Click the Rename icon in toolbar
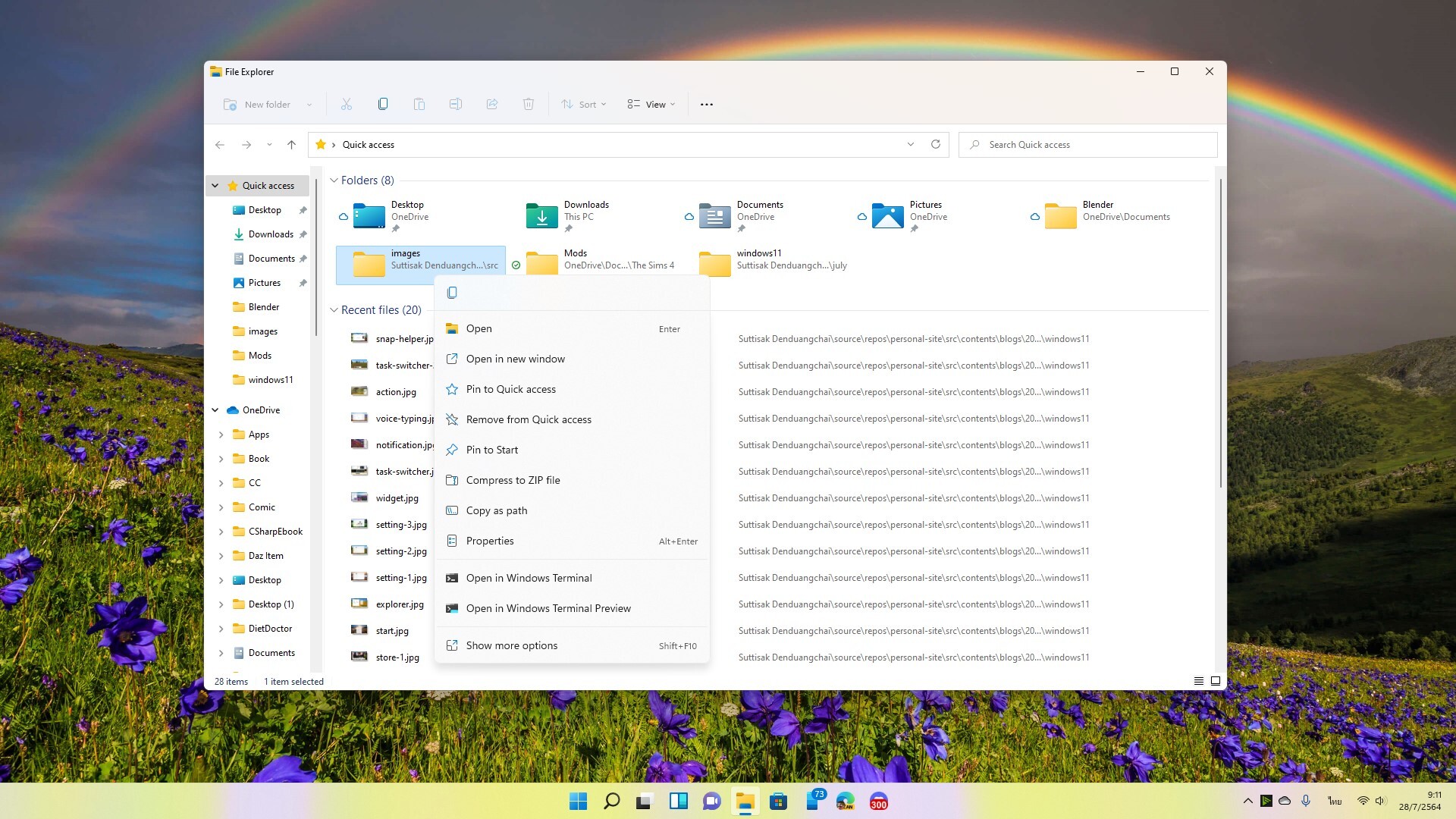Viewport: 1456px width, 819px height. pyautogui.click(x=456, y=104)
